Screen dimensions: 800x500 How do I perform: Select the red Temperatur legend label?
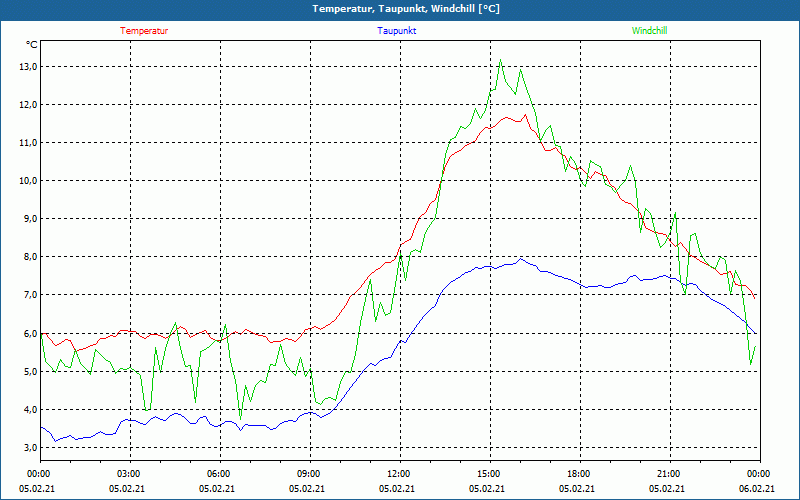(144, 31)
